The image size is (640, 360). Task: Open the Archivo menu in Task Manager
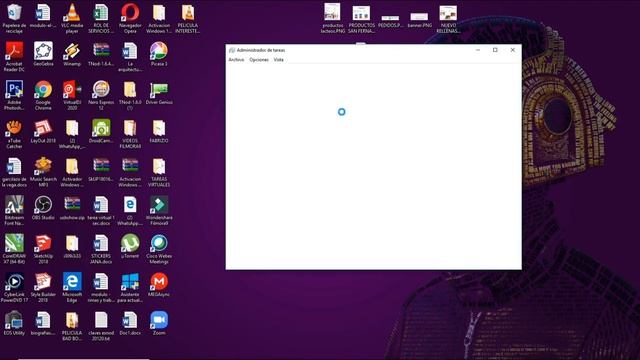click(236, 60)
